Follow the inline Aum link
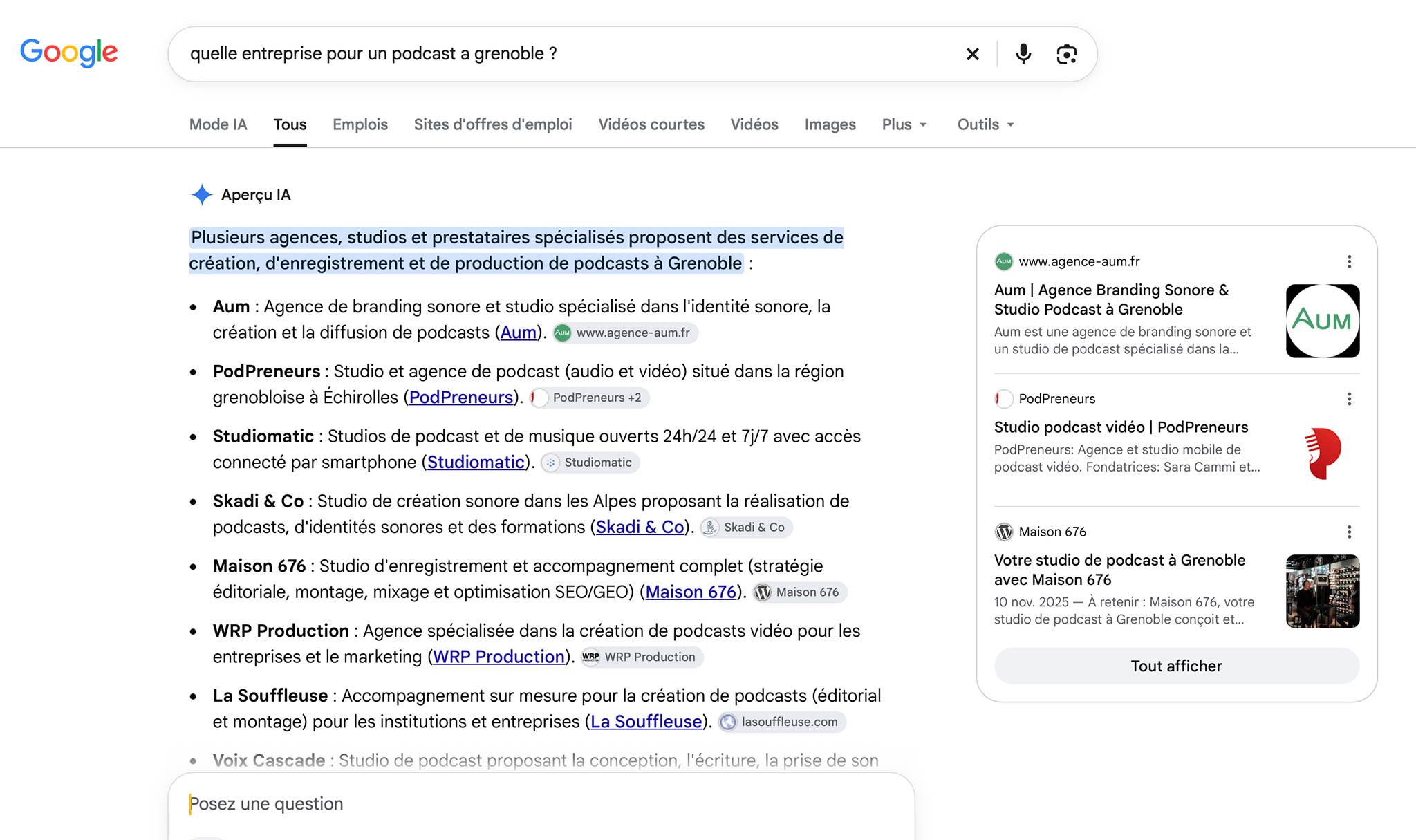The width and height of the screenshot is (1416, 840). [519, 333]
